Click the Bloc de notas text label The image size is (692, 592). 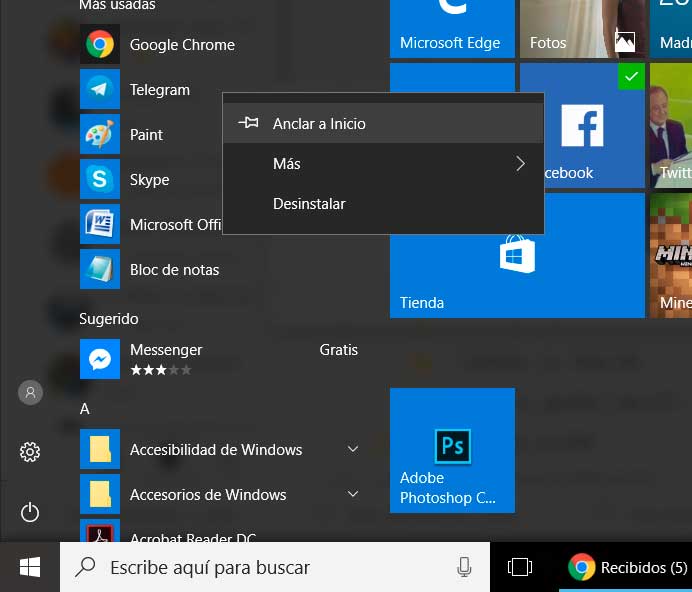(x=174, y=270)
